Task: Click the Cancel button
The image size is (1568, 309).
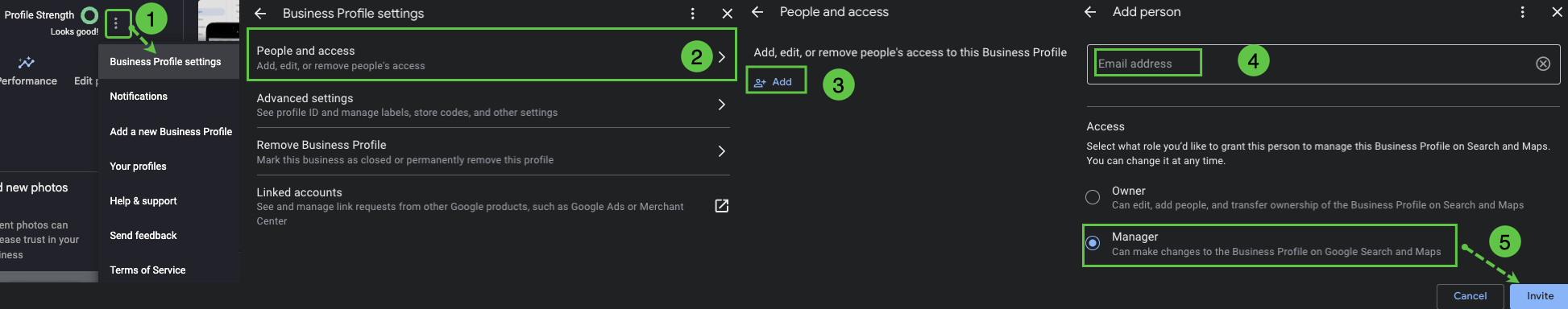Action: tap(1470, 296)
